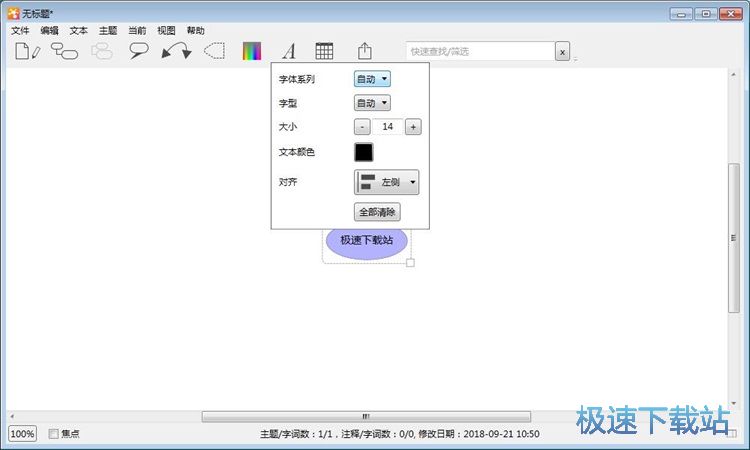Click the 字体系列 label
750x450 pixels.
click(x=297, y=79)
